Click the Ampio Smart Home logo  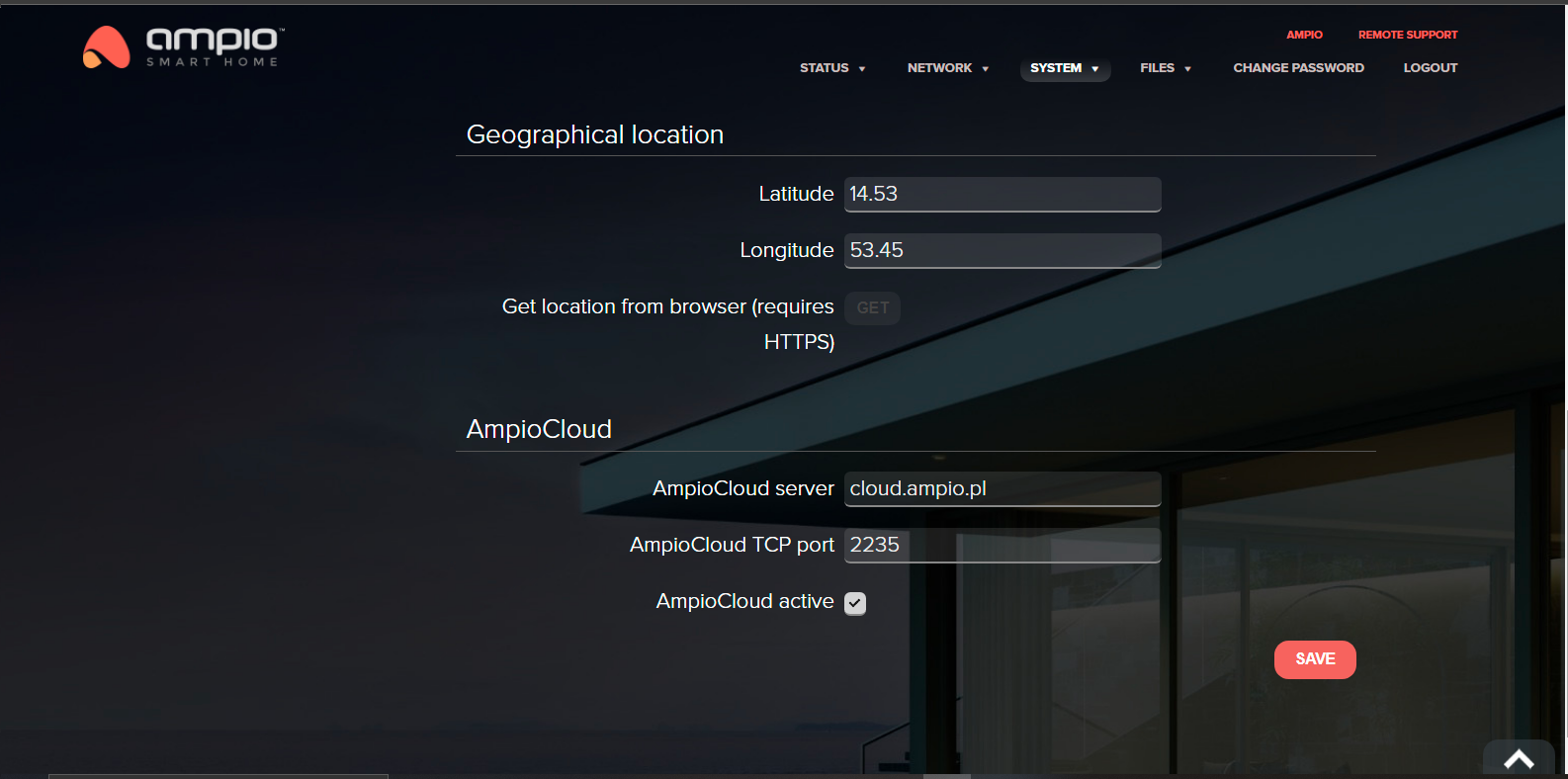[184, 47]
